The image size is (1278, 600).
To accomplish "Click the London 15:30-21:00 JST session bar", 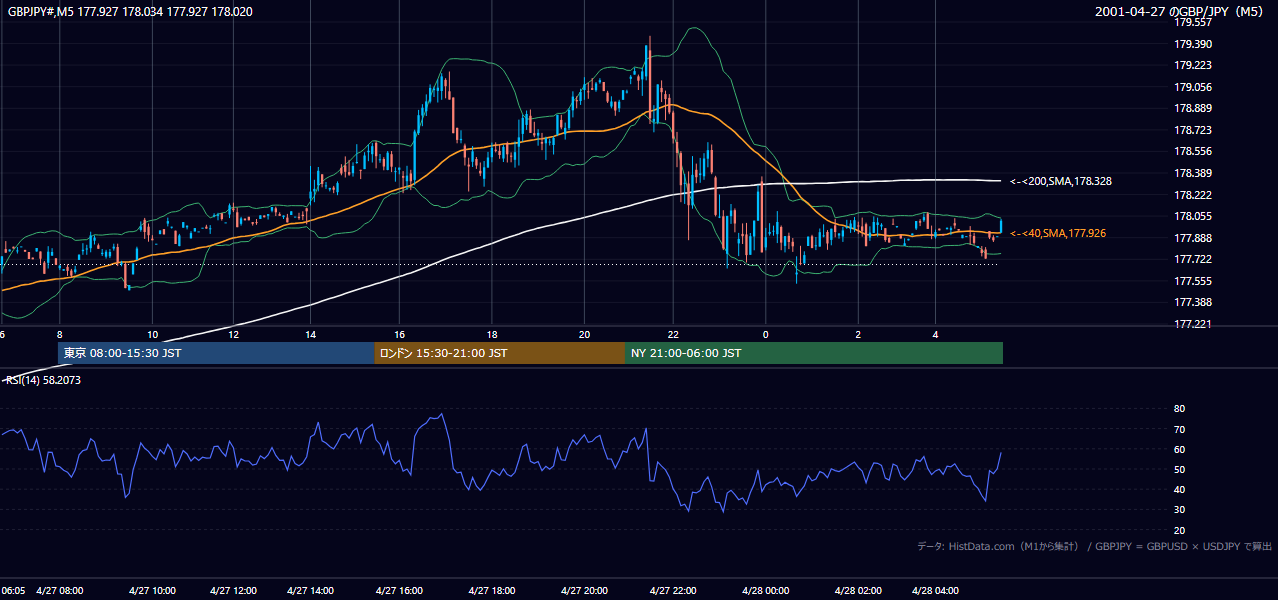I will tap(500, 353).
